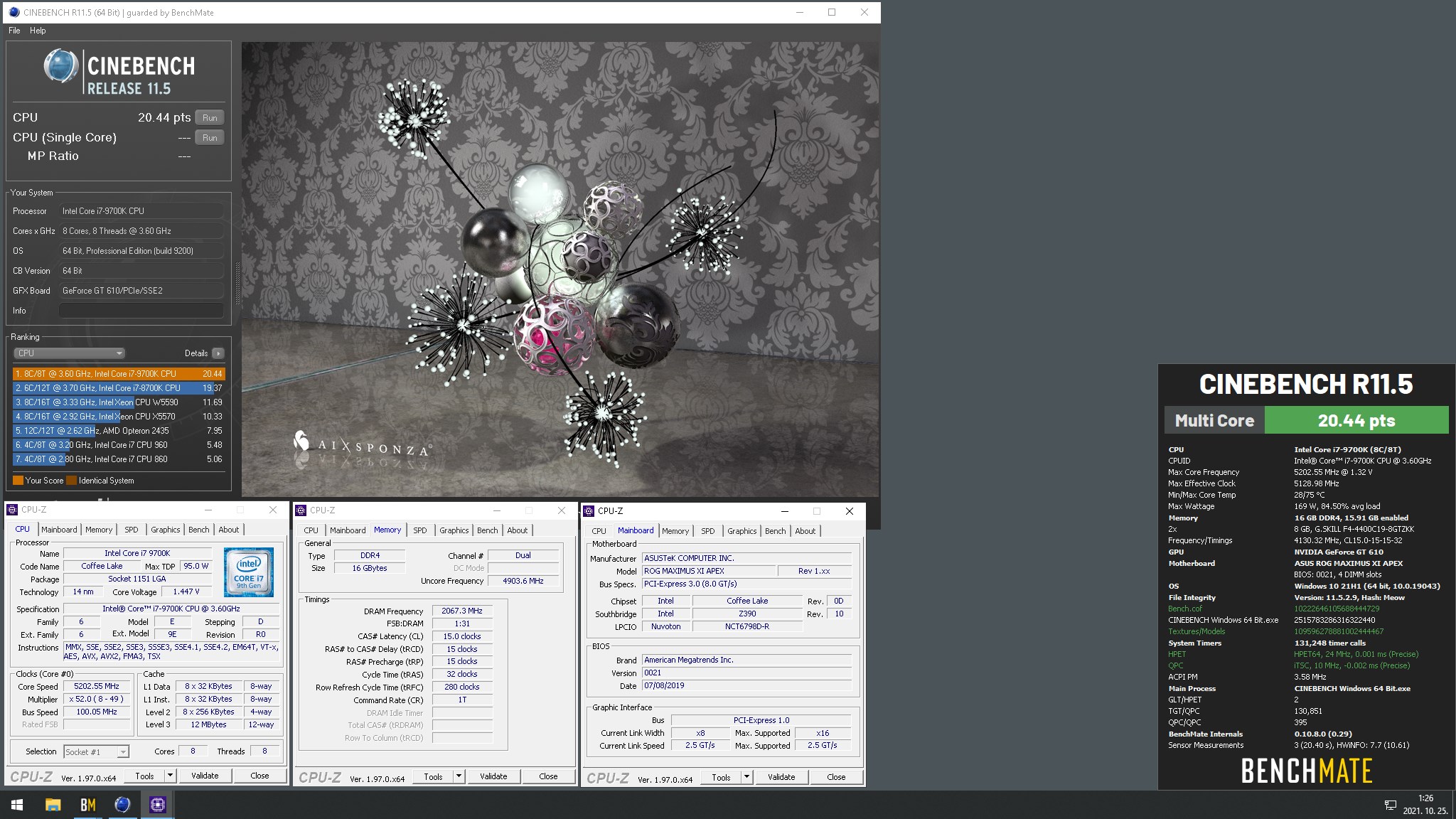Open BenchMate taskbar icon
The height and width of the screenshot is (819, 1456).
[x=87, y=805]
